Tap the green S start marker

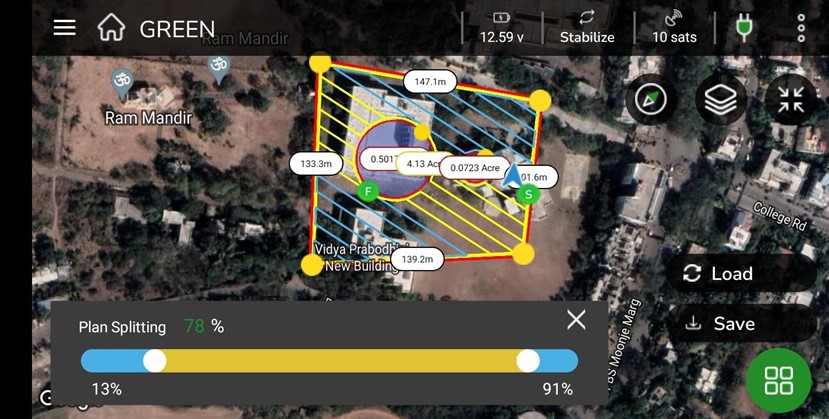pos(528,194)
